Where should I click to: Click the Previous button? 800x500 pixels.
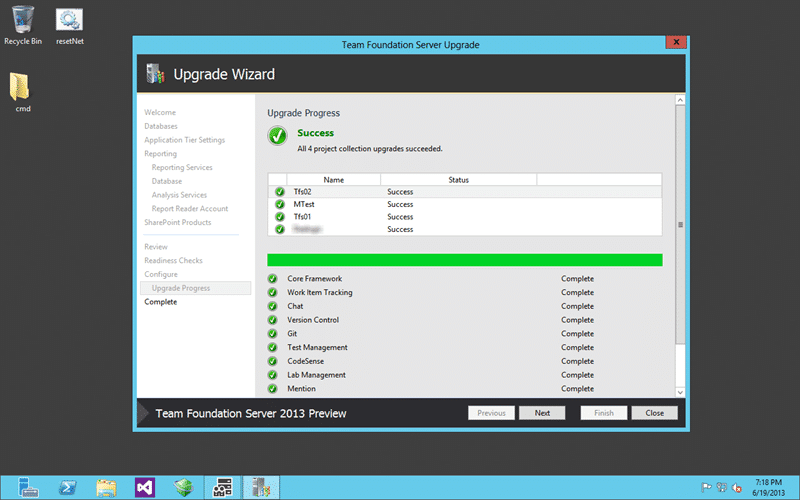491,413
